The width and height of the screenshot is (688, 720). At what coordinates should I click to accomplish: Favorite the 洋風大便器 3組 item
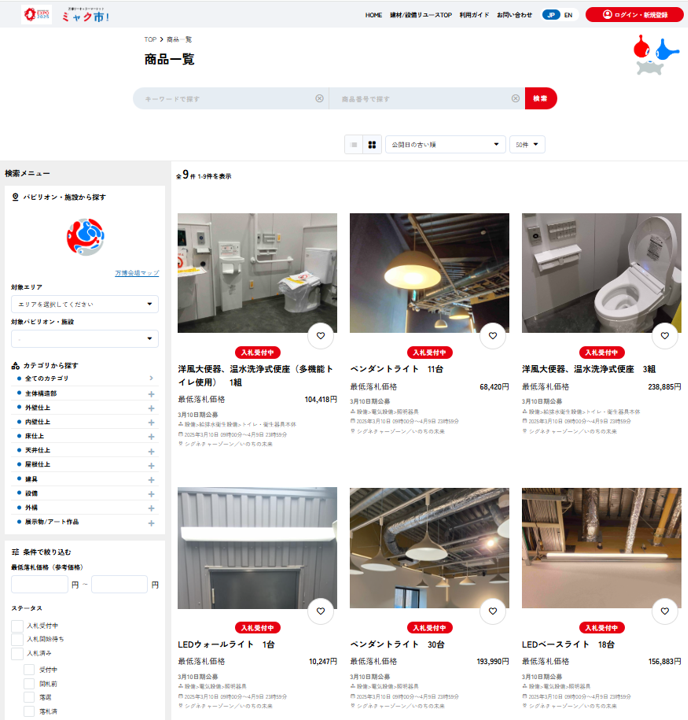[665, 336]
